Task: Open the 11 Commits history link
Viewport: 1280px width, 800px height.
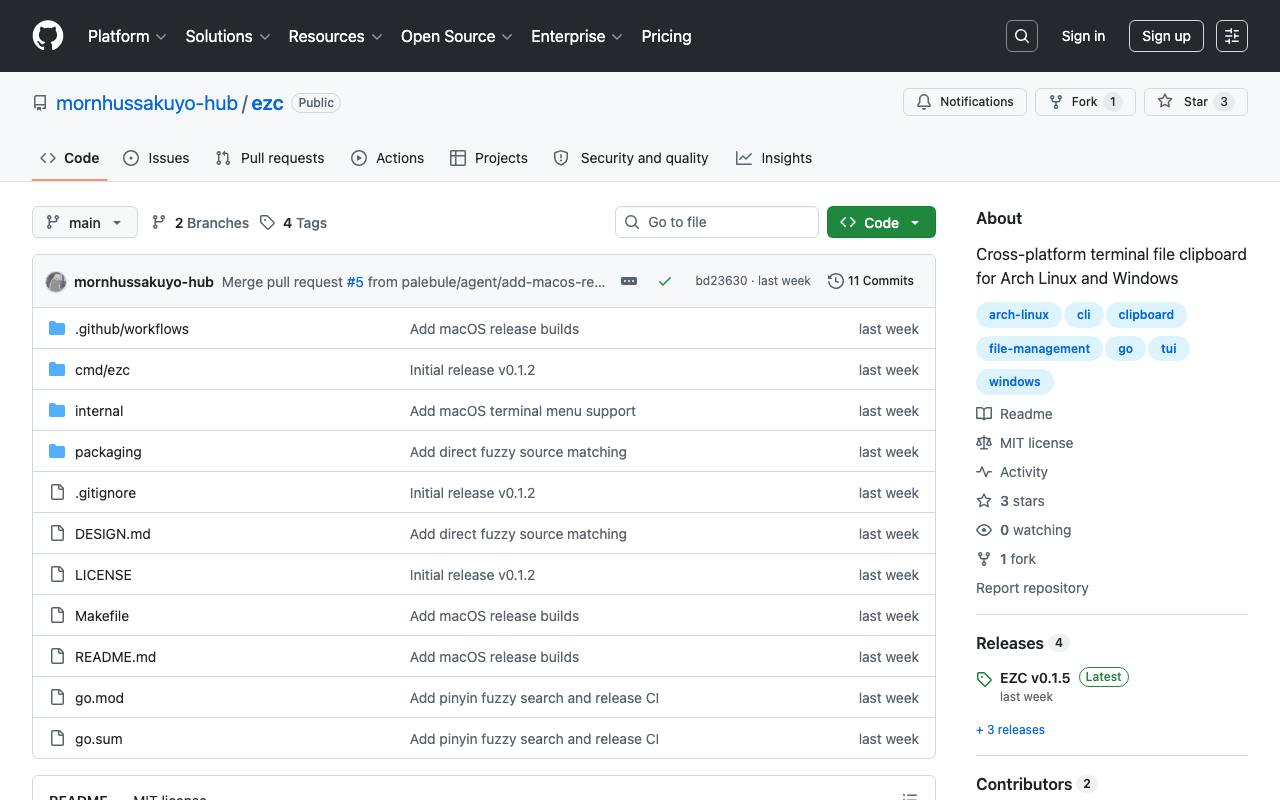Action: 871,281
